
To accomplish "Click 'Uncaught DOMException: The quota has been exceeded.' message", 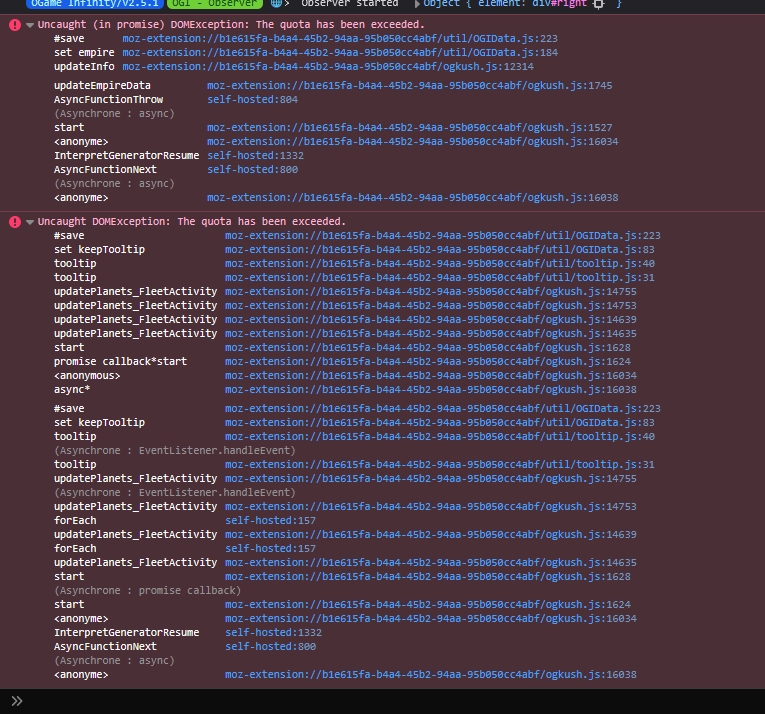I will point(192,222).
